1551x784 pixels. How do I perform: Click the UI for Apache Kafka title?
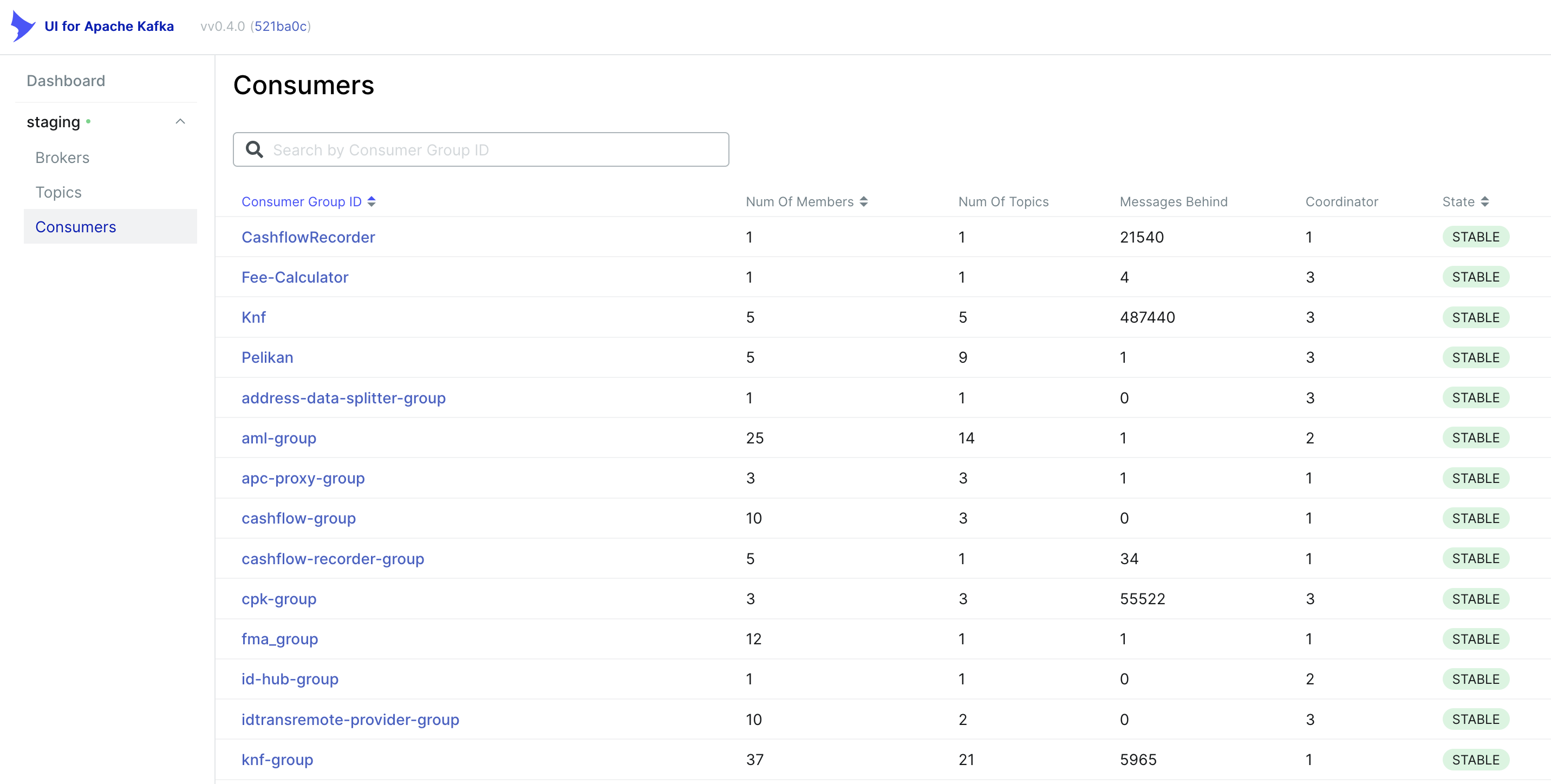coord(109,26)
